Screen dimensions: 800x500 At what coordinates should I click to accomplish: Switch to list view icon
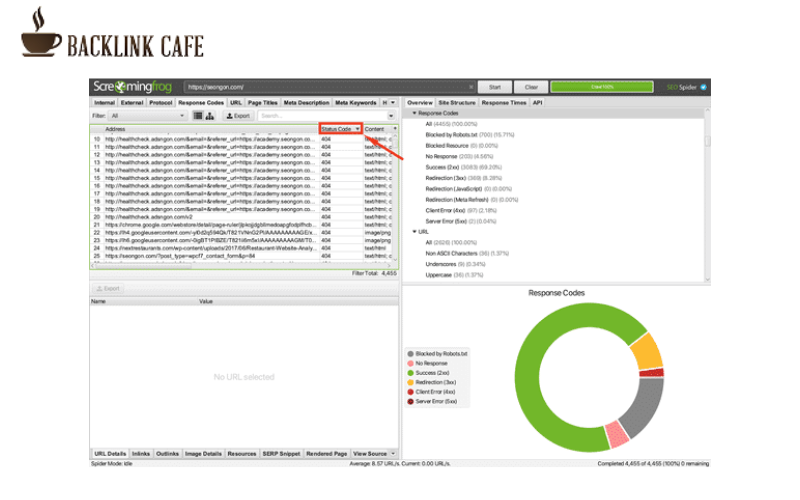tap(198, 116)
